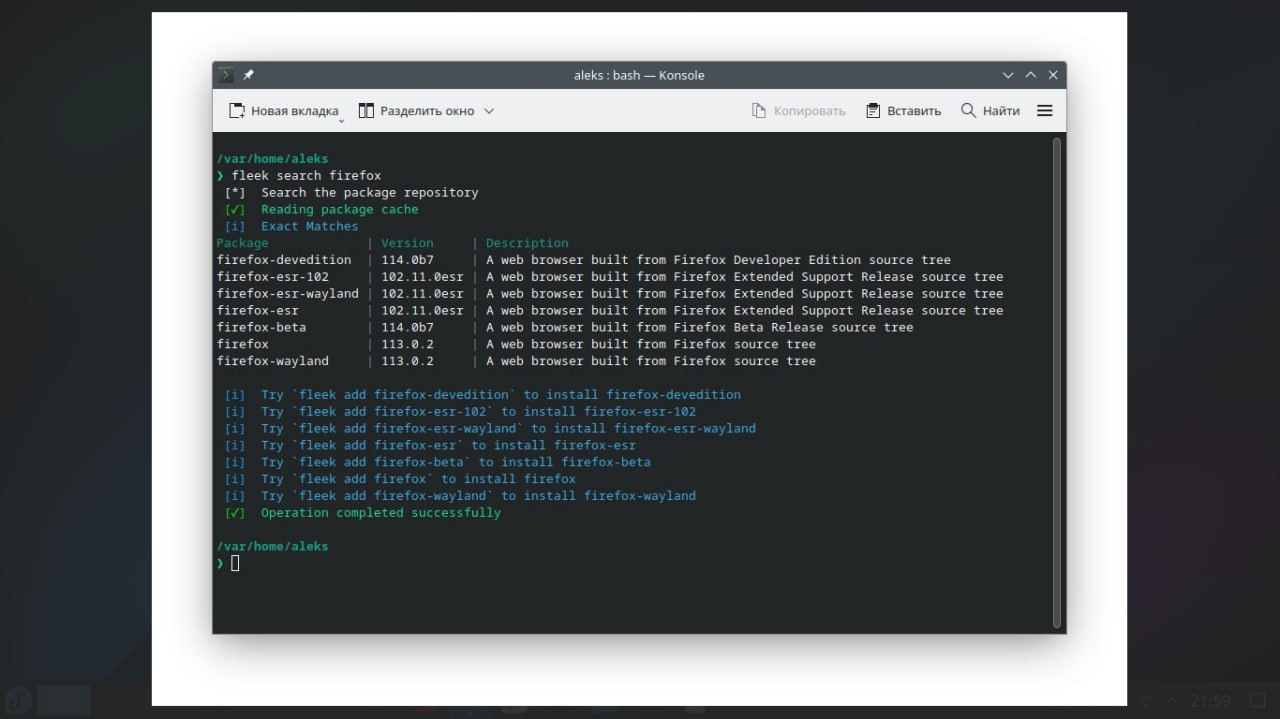Click the 'fleek search firefox' command text

pyautogui.click(x=306, y=175)
